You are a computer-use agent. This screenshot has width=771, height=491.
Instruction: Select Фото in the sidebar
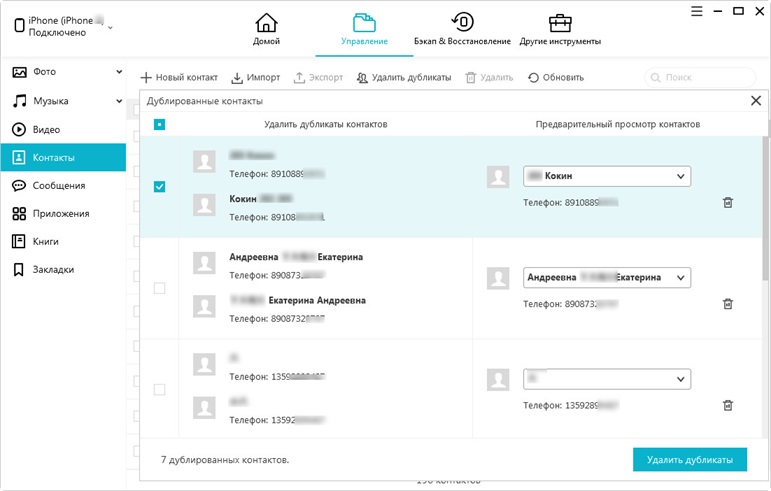pos(44,72)
